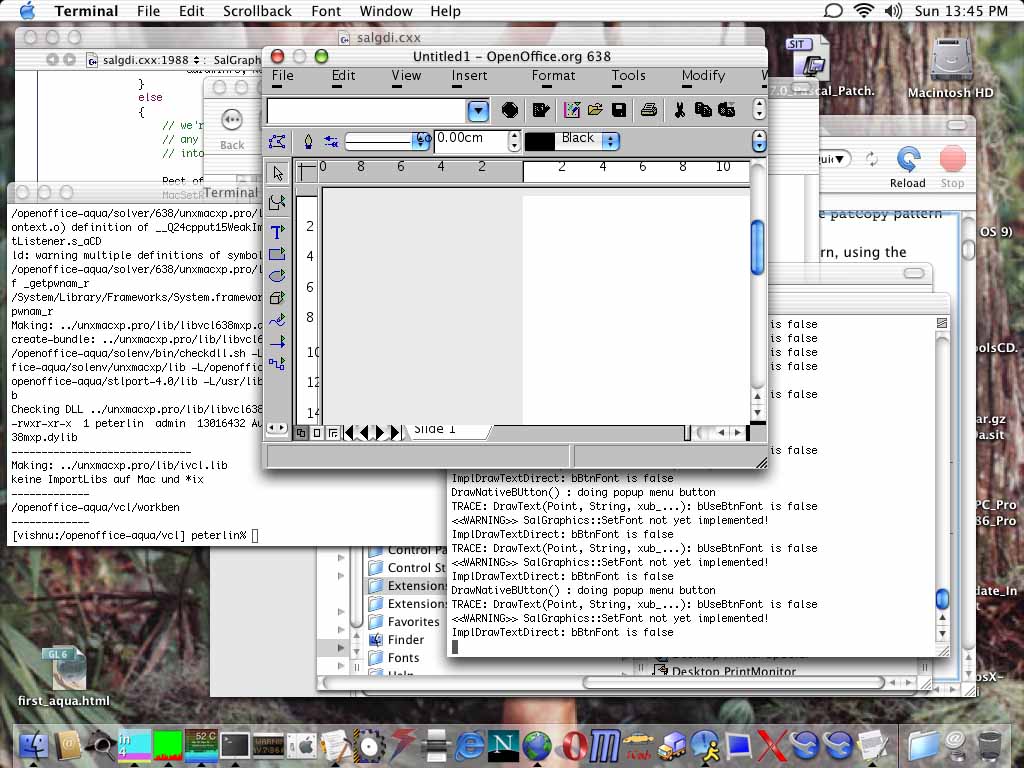The height and width of the screenshot is (768, 1024).
Task: Create a New document via toolbar icon
Action: pyautogui.click(x=571, y=110)
